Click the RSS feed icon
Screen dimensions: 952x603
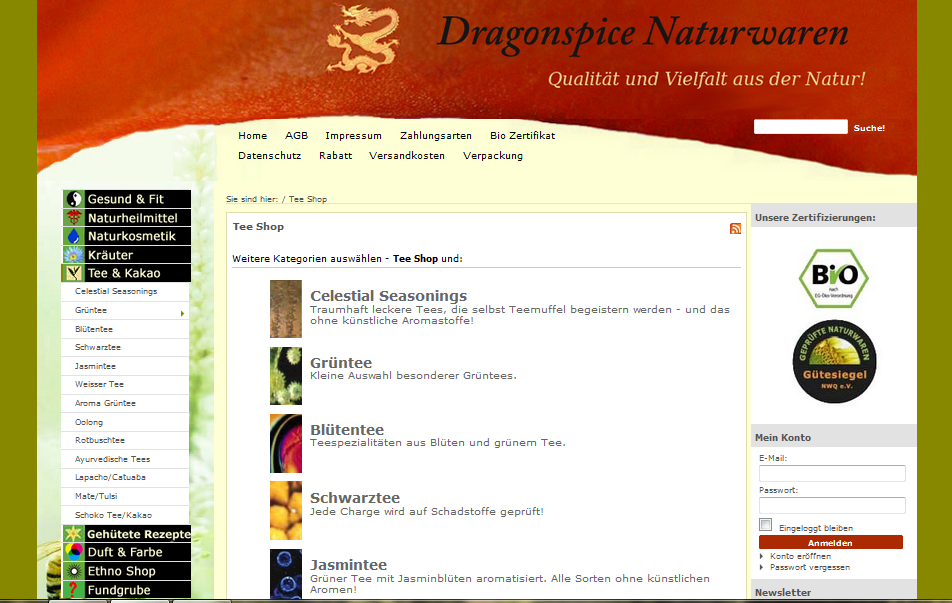[735, 229]
